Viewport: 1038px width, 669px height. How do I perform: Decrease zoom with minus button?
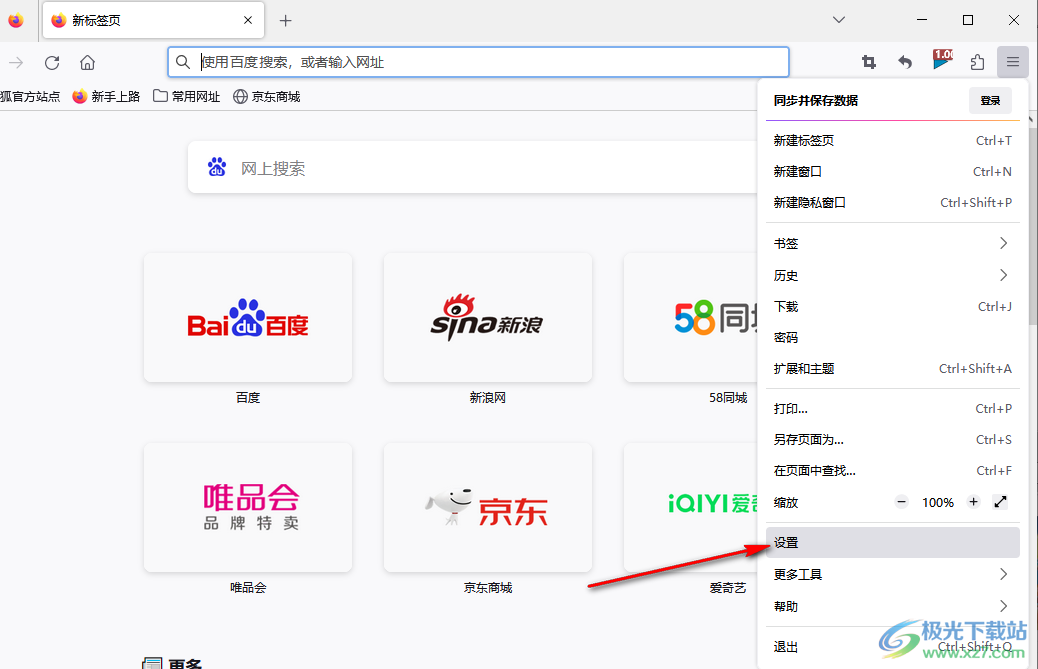pos(901,502)
